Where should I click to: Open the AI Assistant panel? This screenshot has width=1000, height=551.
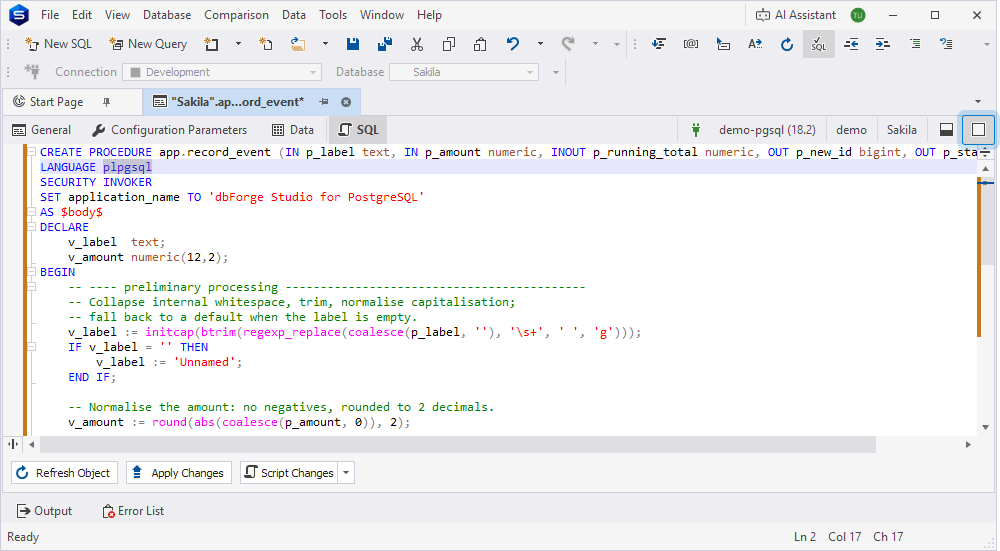point(796,15)
